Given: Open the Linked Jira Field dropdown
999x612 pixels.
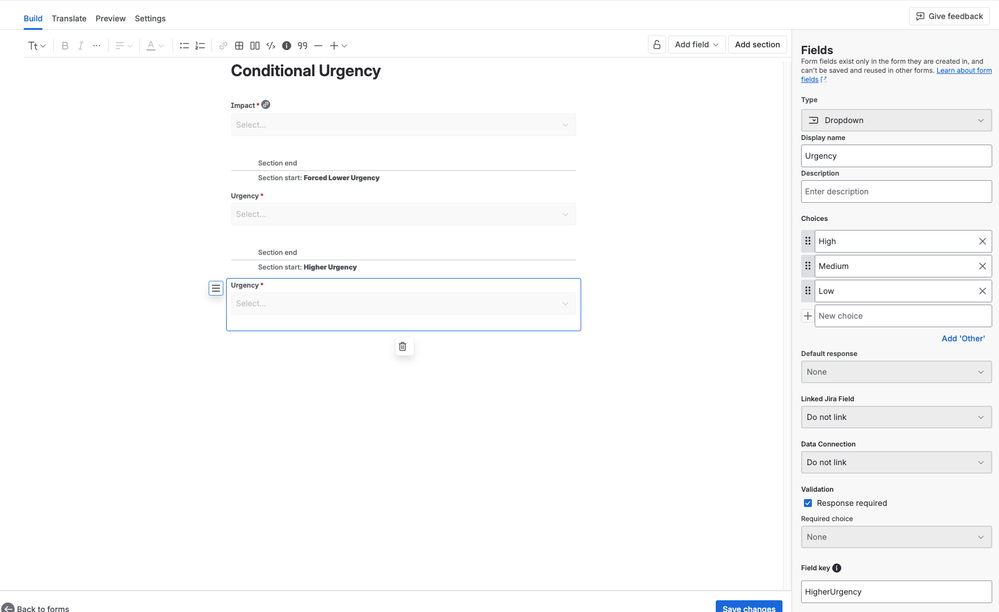Looking at the screenshot, I should coord(896,417).
